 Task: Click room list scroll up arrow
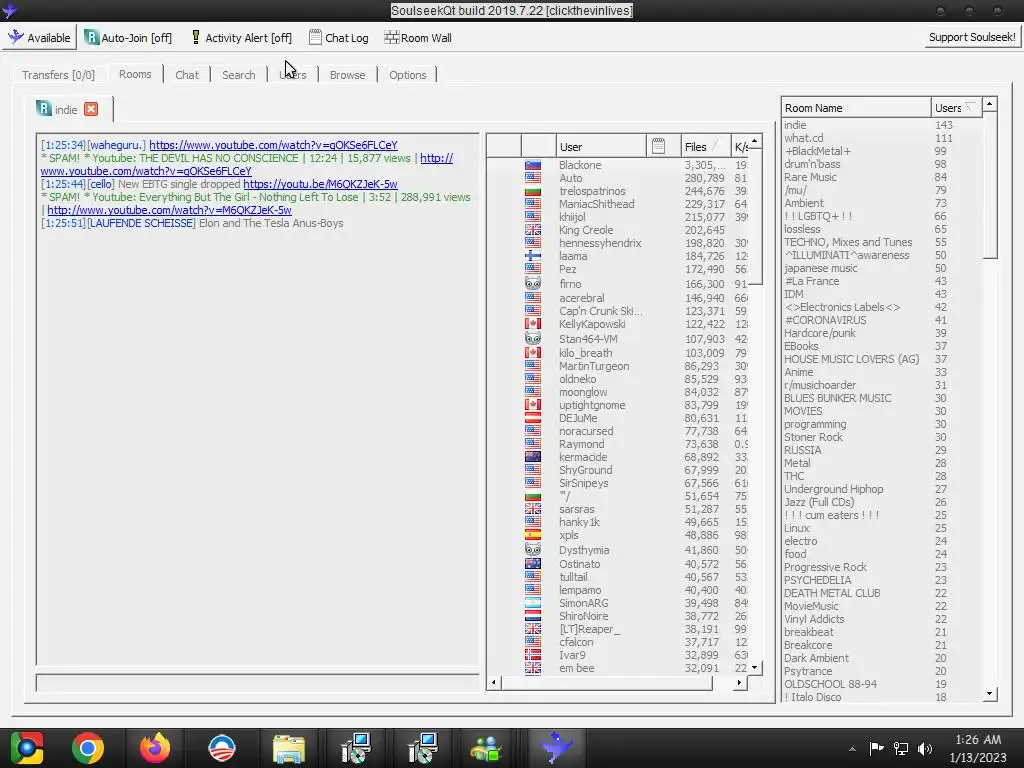[989, 104]
